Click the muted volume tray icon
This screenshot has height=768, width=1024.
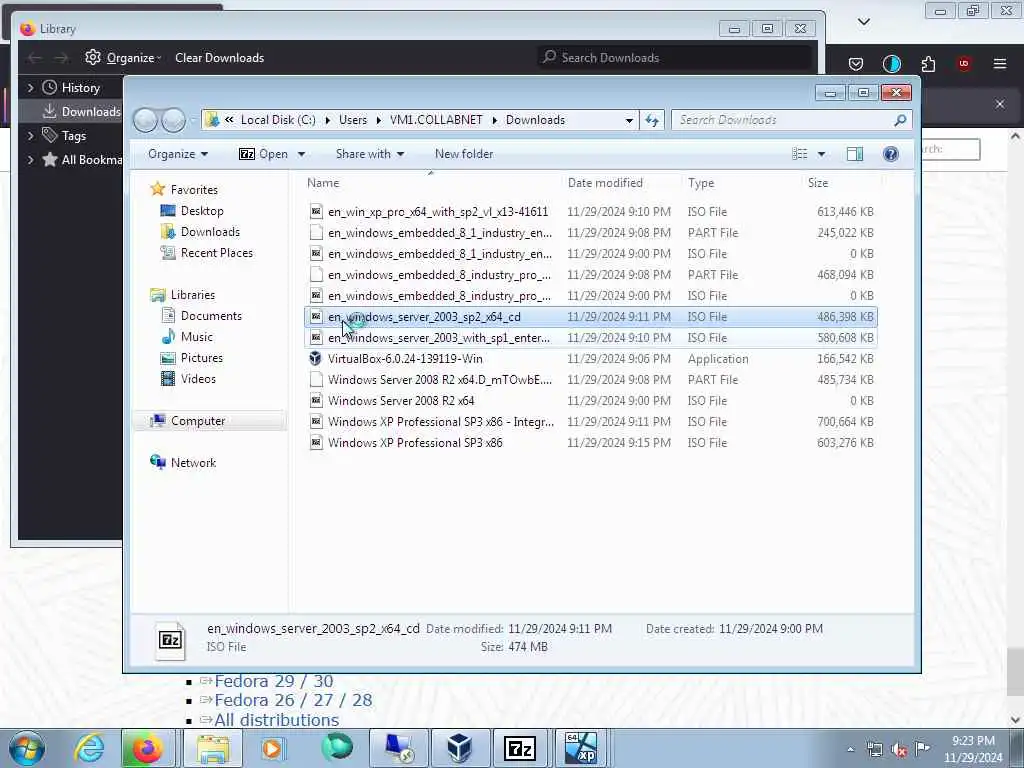(x=899, y=749)
